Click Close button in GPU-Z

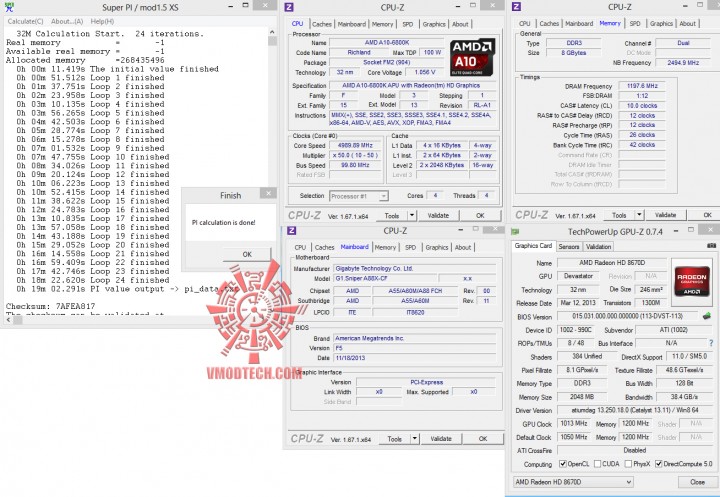click(x=697, y=482)
